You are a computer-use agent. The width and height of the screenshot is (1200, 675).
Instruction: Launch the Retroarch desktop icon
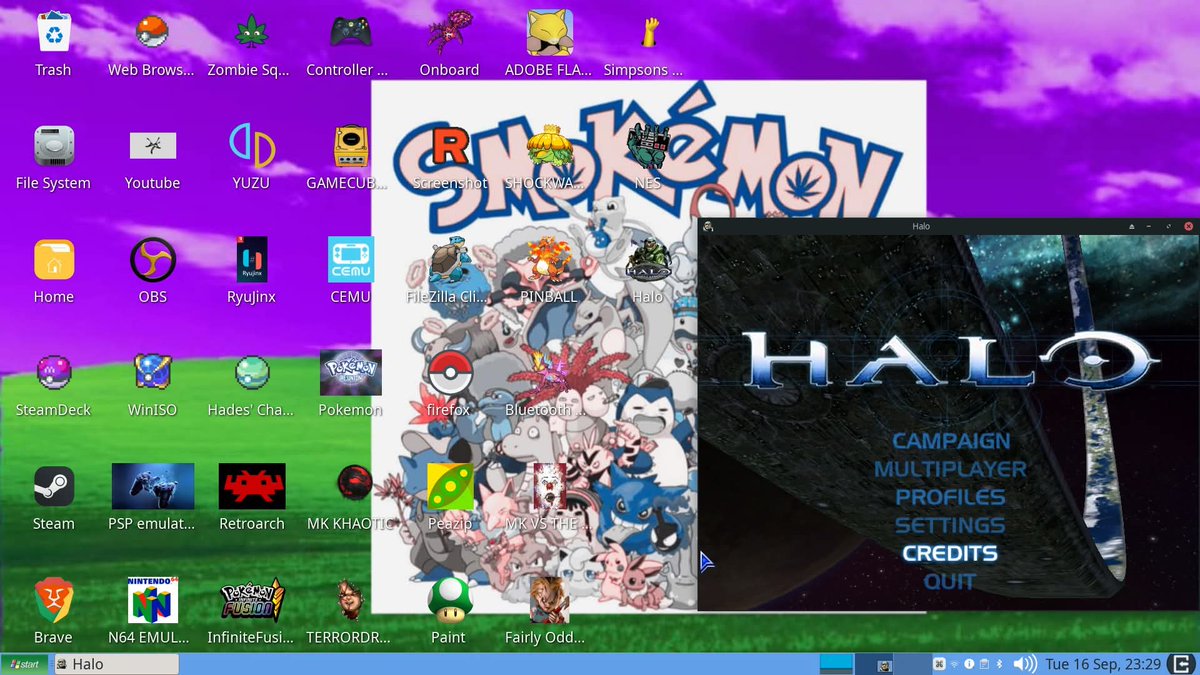pos(252,486)
